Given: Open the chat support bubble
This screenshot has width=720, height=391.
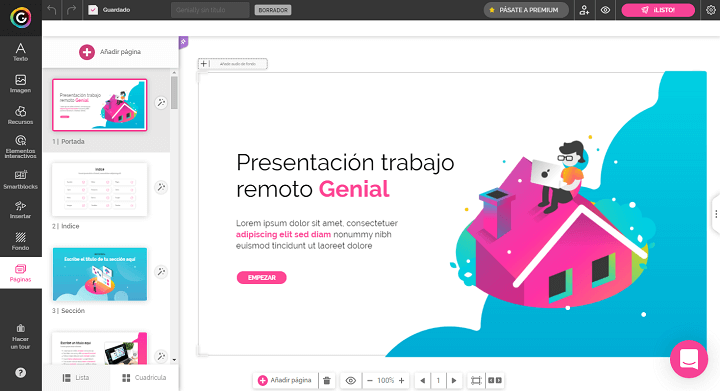Looking at the screenshot, I should 689,359.
